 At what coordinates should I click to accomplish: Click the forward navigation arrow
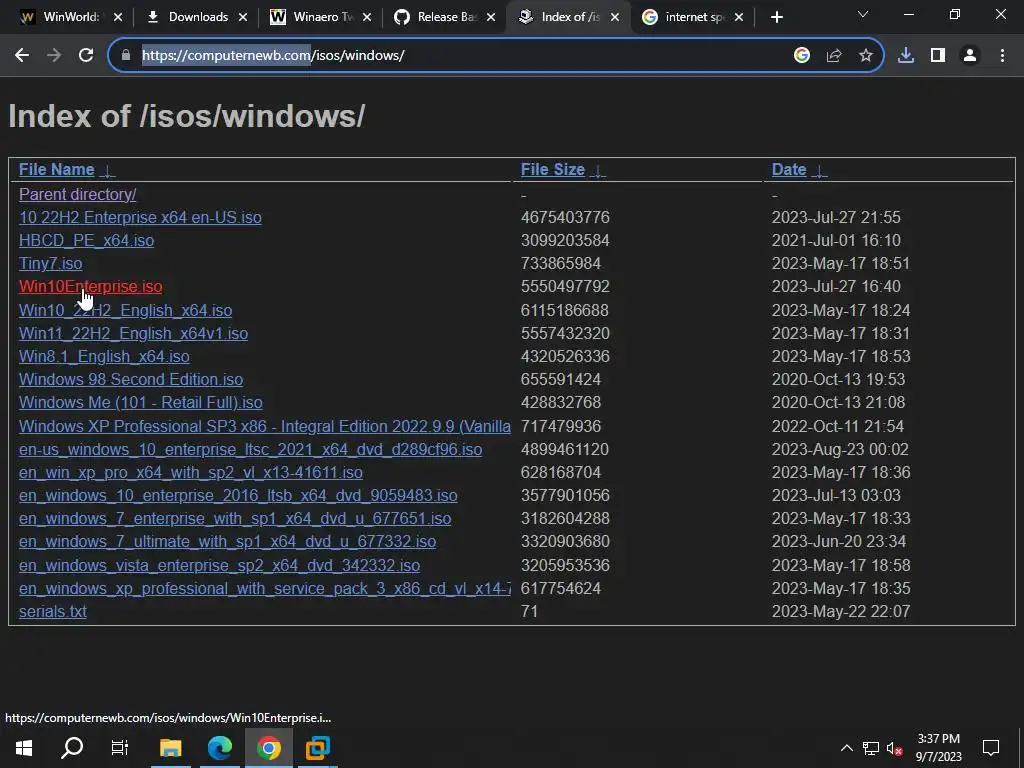pos(54,56)
